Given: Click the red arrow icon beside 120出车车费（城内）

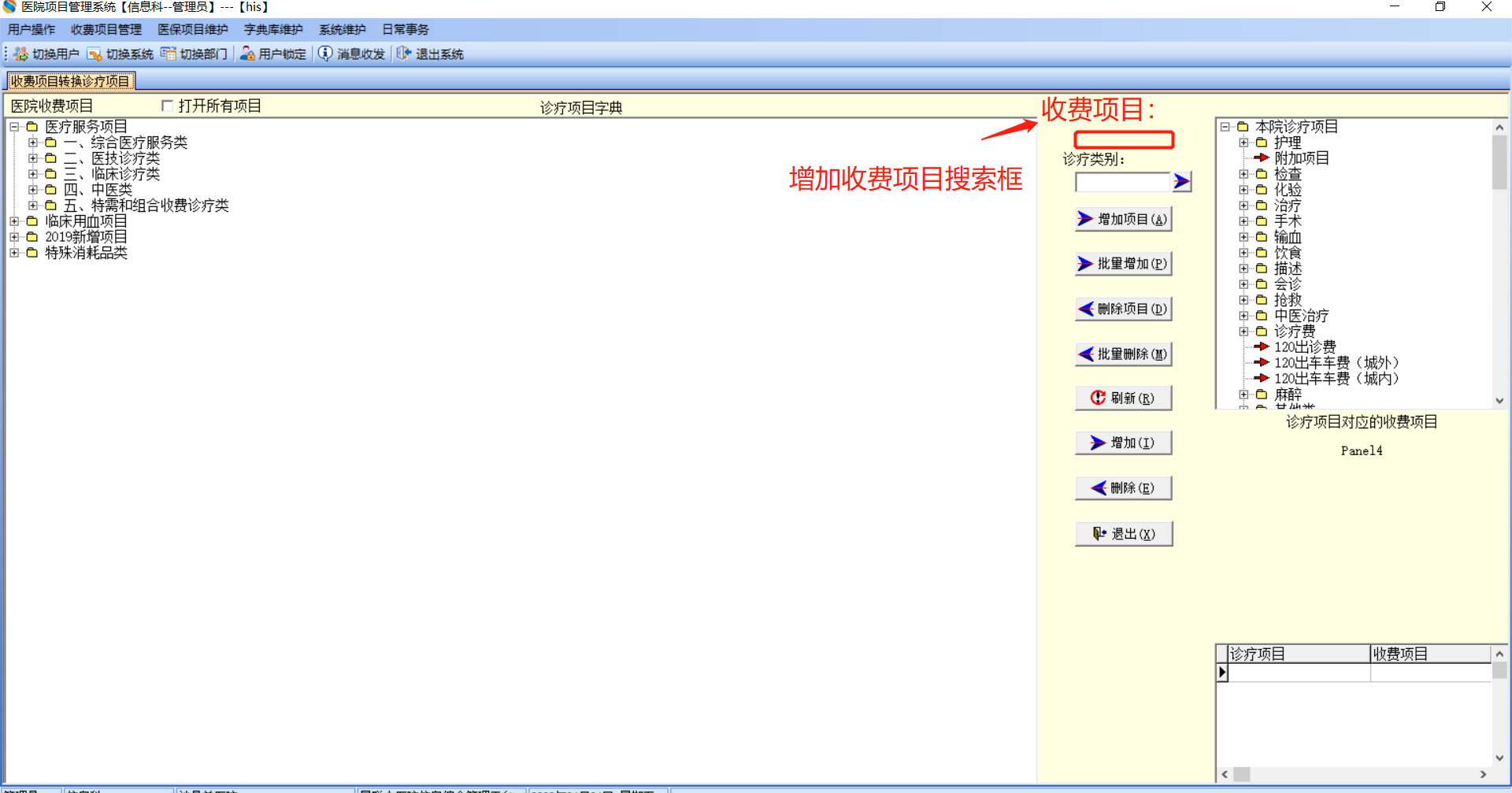Looking at the screenshot, I should click(x=1262, y=379).
